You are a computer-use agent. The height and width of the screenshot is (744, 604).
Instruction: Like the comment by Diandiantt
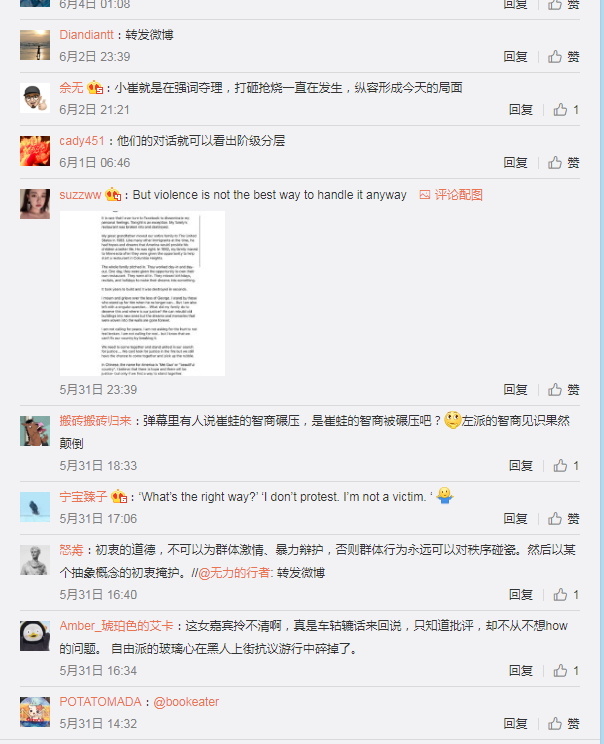coord(563,57)
